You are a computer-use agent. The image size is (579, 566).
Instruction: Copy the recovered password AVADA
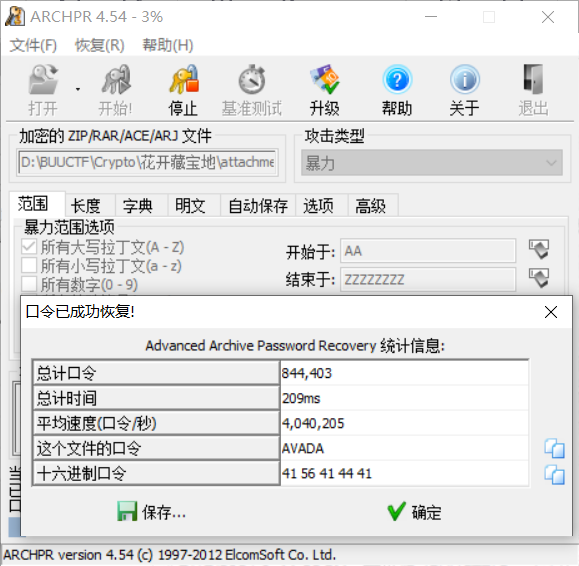tap(554, 448)
